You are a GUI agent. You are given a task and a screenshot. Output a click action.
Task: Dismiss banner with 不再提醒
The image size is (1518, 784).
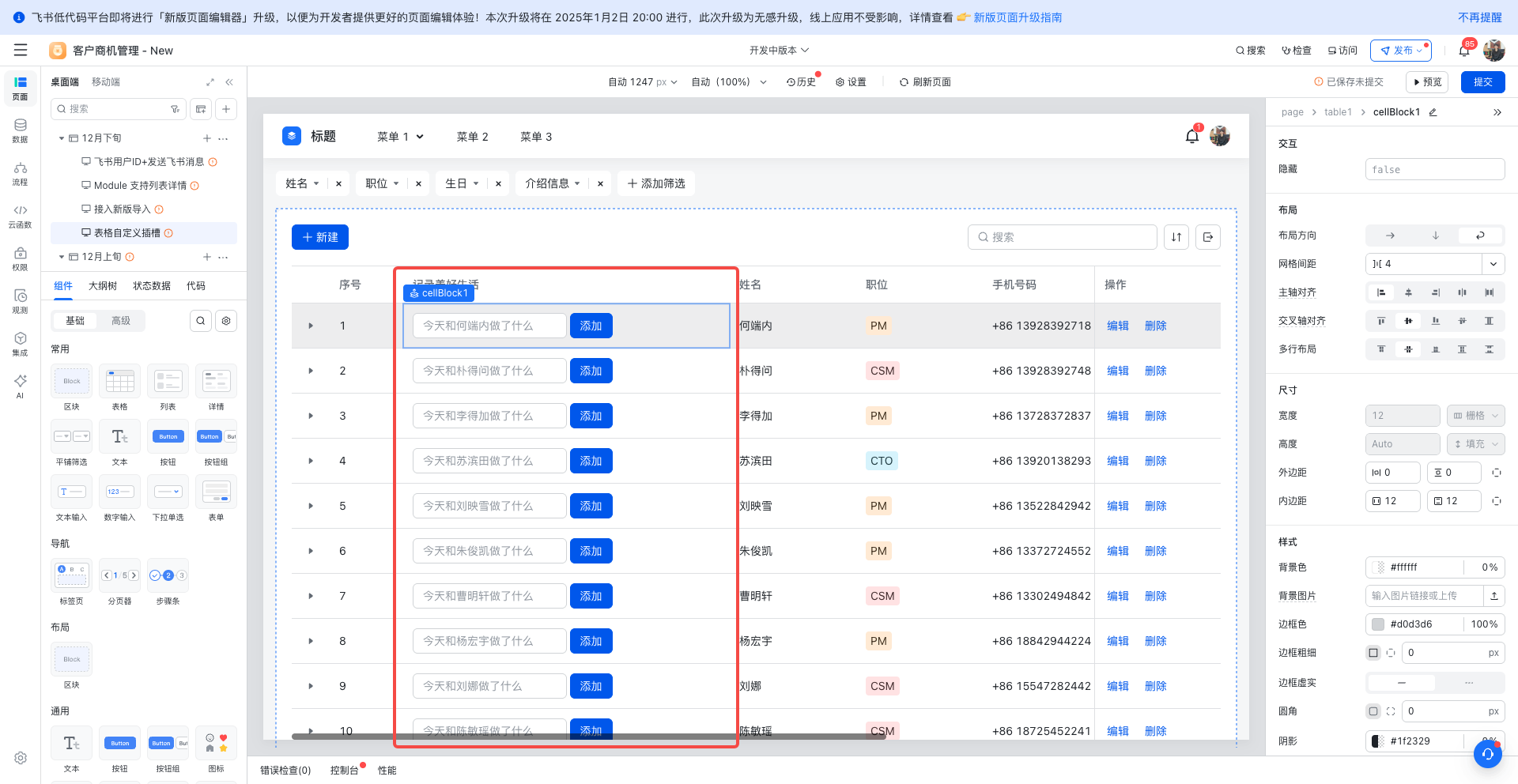point(1480,17)
